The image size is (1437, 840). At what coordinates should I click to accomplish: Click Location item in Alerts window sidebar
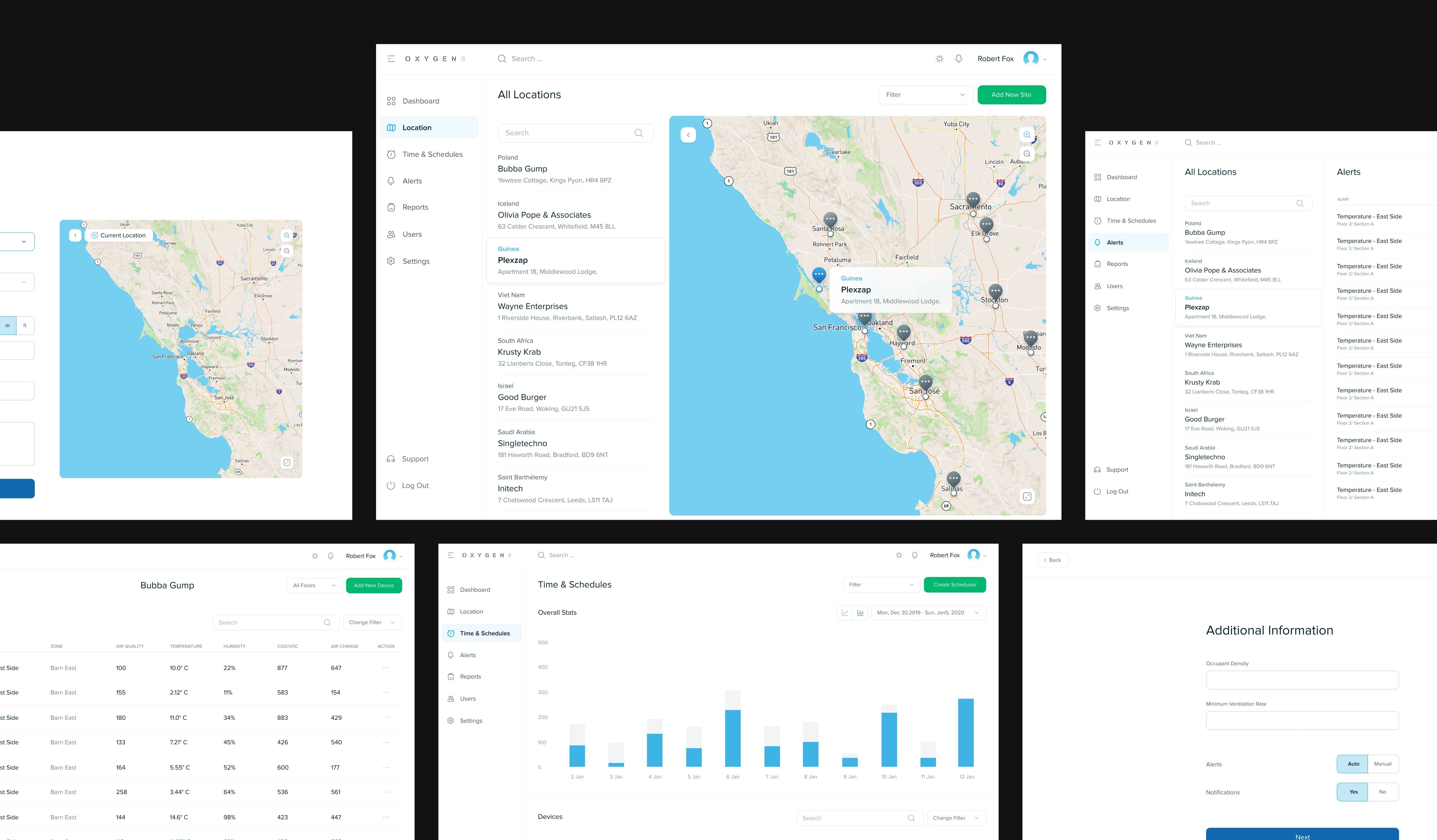pos(1128,199)
